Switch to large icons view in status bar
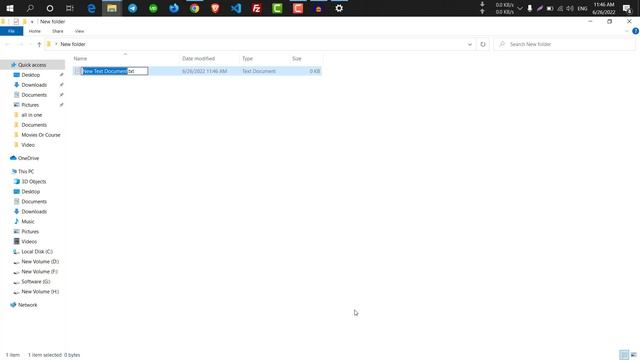 click(633, 355)
